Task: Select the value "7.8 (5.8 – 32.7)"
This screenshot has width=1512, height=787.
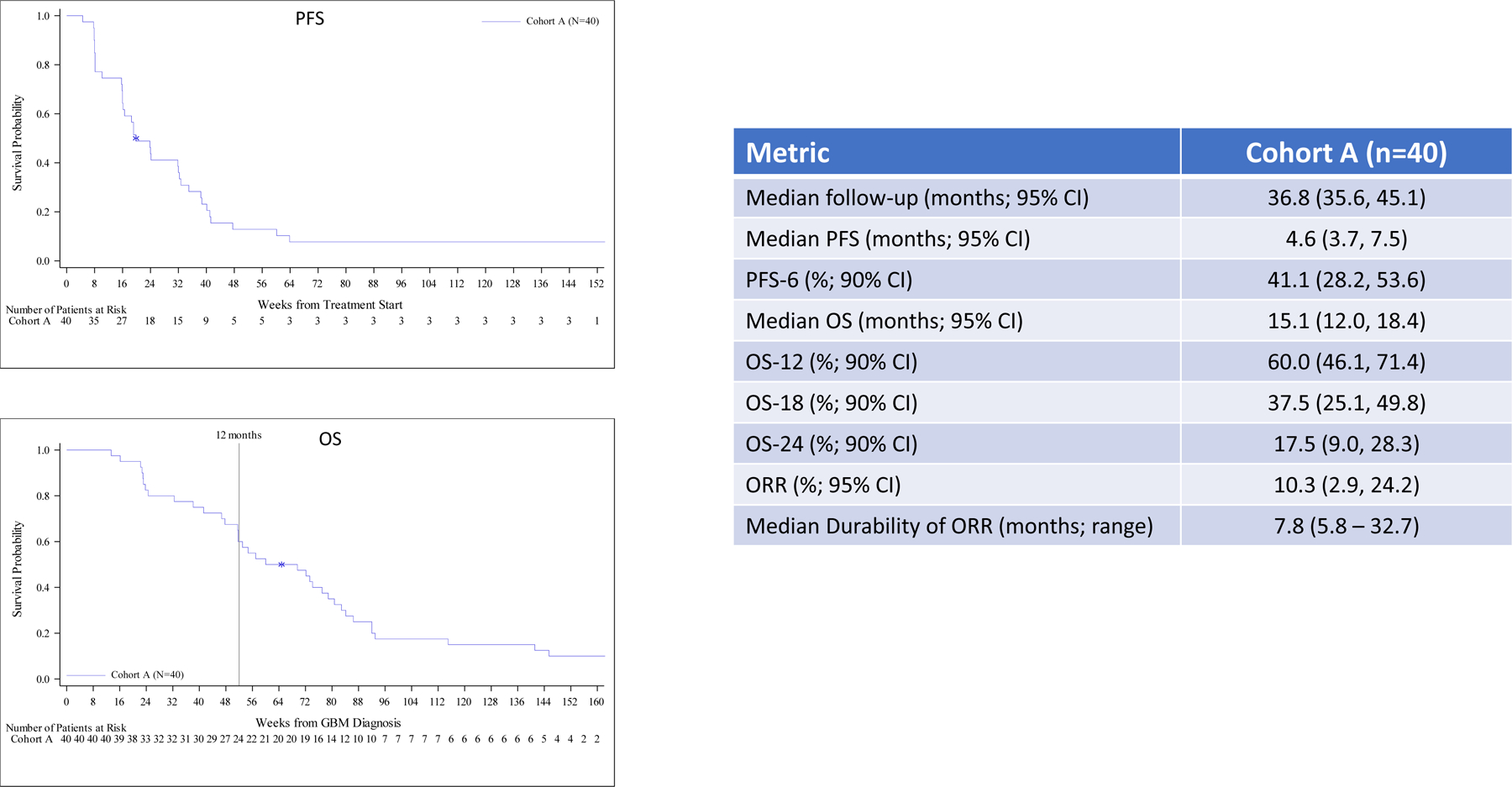Action: pos(1347,527)
